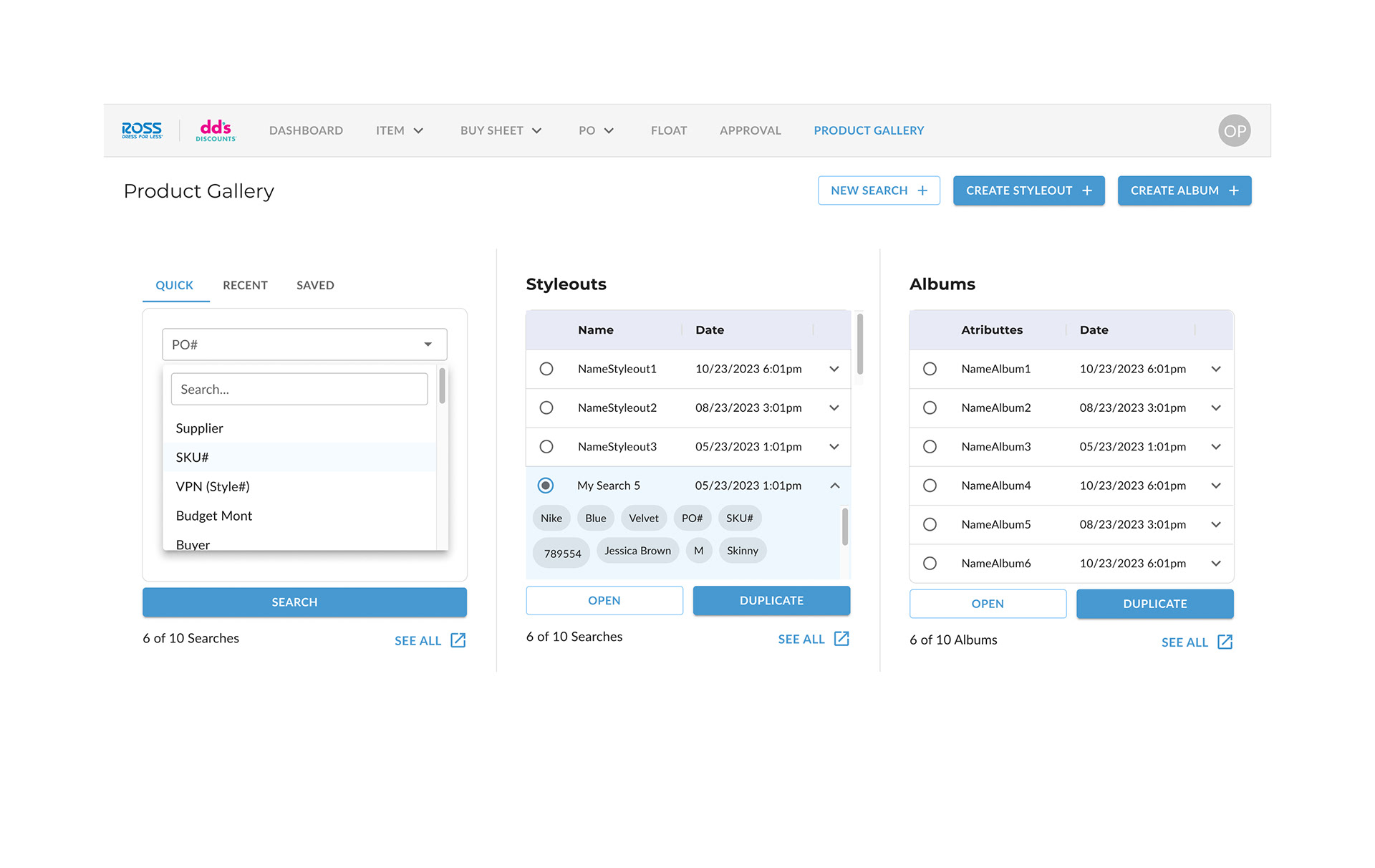The height and width of the screenshot is (868, 1375).
Task: Click the My Search 5 tags scrollbar
Action: click(845, 527)
